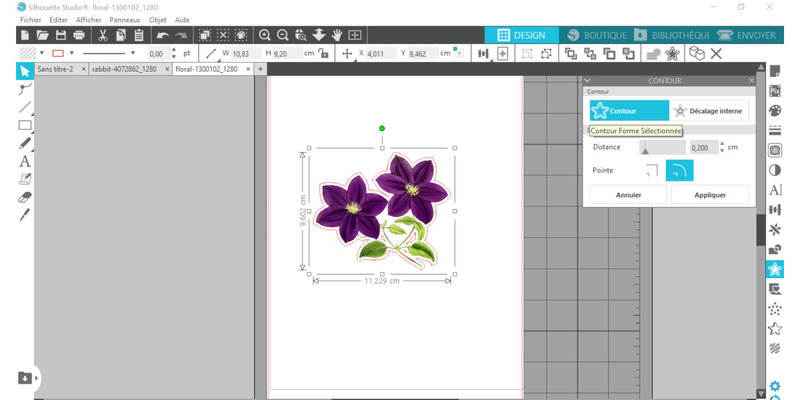Pick the Eraser tool
The width and height of the screenshot is (800, 400).
25,197
